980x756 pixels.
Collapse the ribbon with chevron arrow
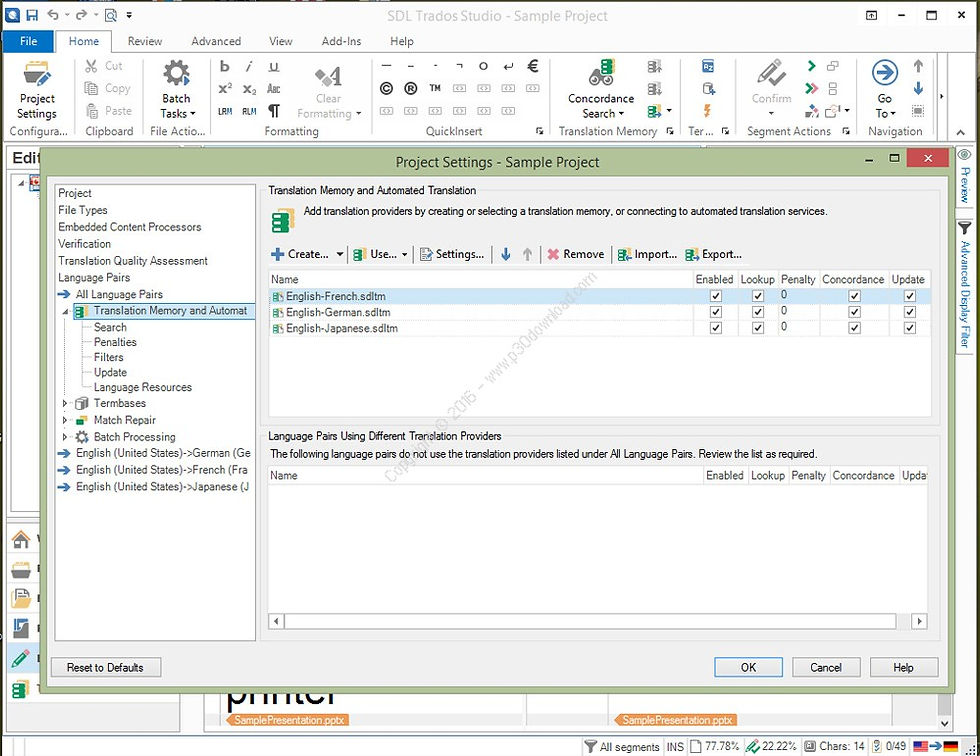[961, 132]
